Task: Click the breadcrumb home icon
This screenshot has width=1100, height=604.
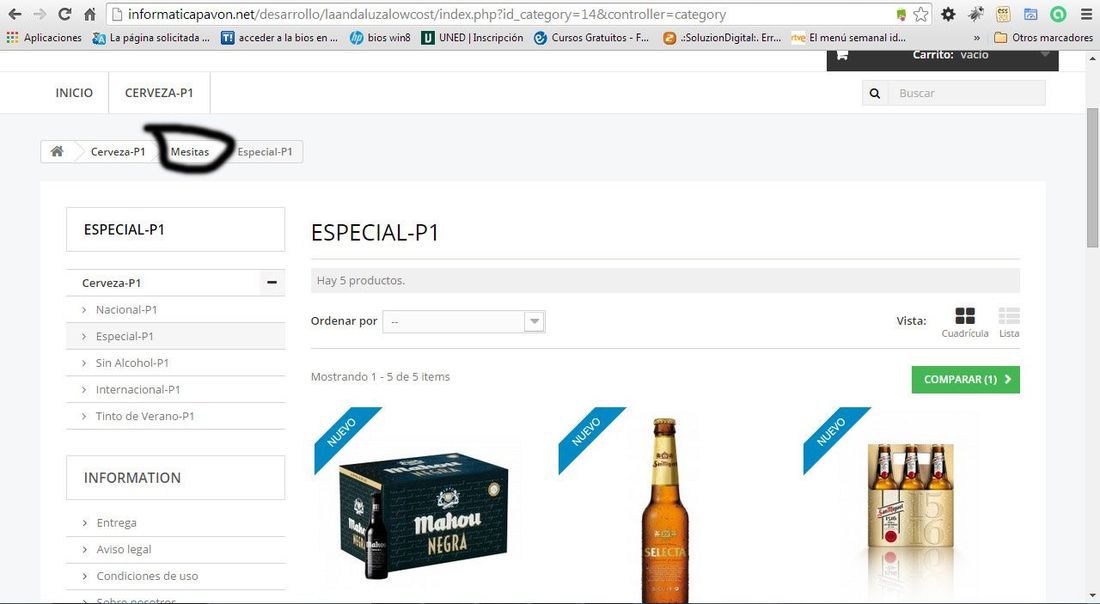Action: [58, 152]
